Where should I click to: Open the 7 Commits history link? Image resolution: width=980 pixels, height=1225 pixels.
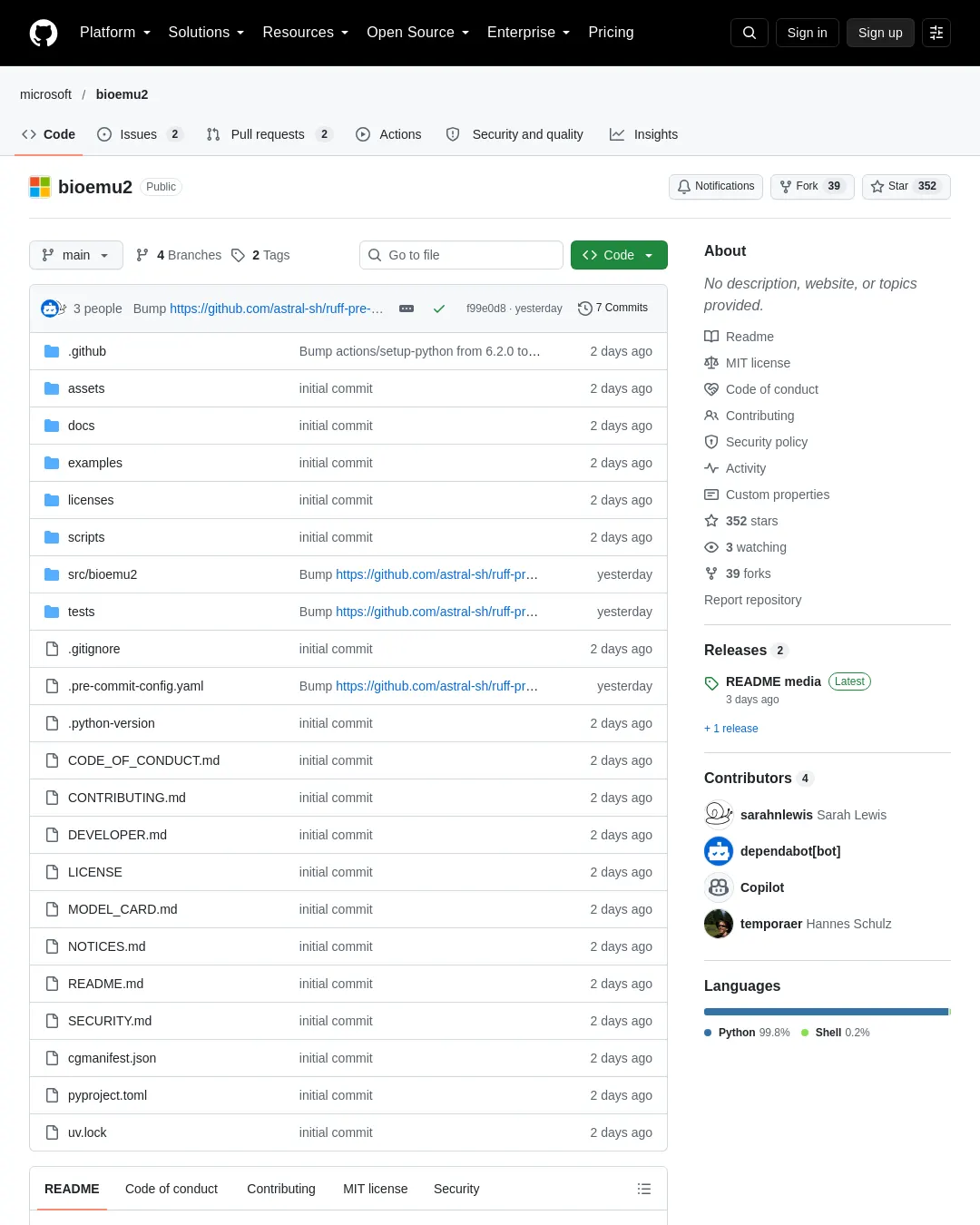(613, 309)
